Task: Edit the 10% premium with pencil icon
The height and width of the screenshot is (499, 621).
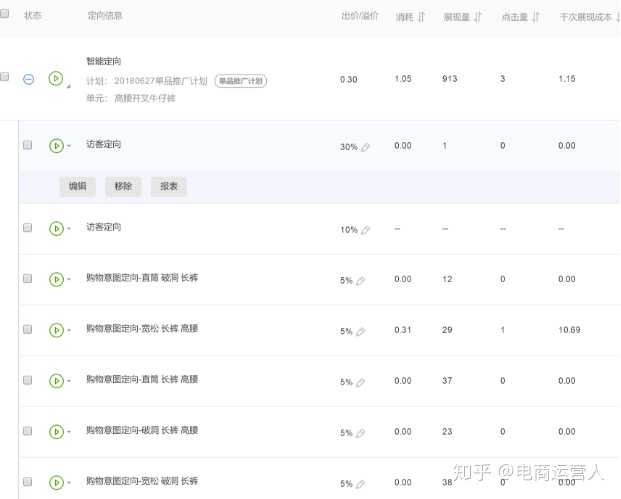Action: [365, 230]
